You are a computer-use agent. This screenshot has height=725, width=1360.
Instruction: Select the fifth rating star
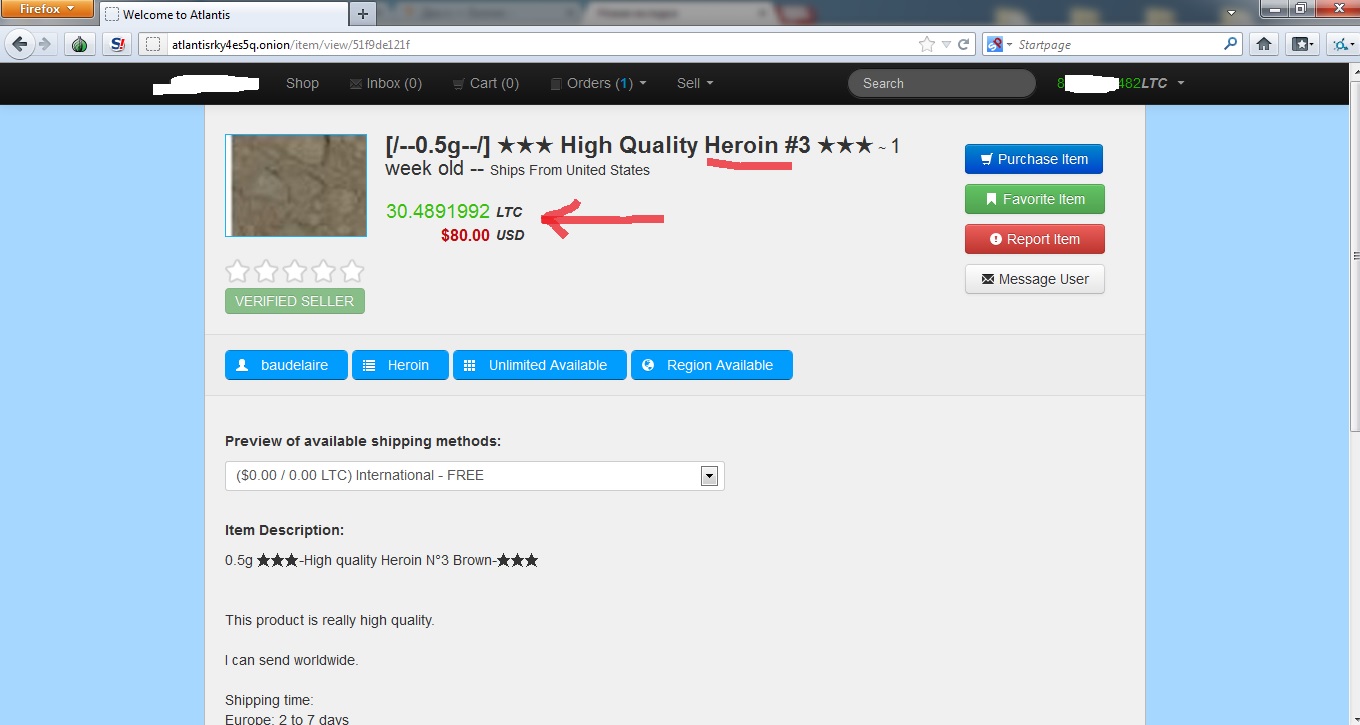tap(352, 271)
